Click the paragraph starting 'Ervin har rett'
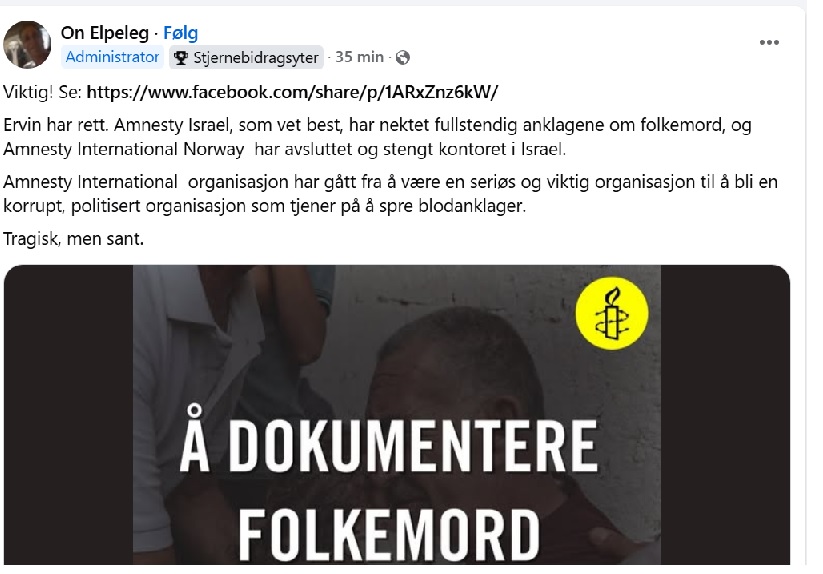The image size is (823, 574). click(377, 137)
